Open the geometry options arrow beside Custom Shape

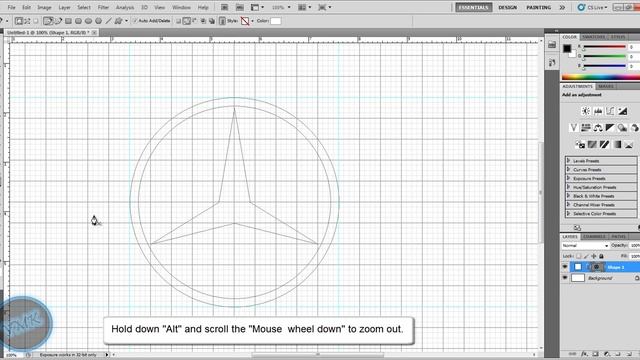click(x=126, y=21)
